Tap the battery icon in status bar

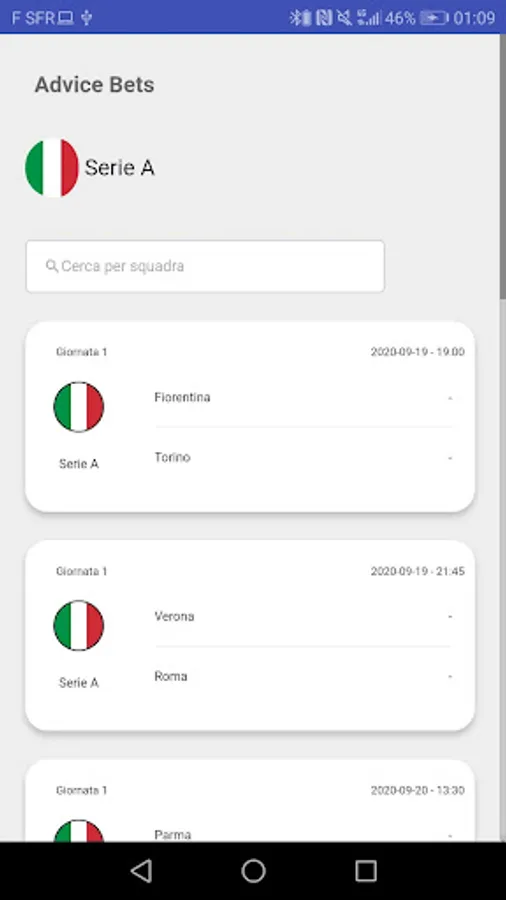(x=434, y=18)
